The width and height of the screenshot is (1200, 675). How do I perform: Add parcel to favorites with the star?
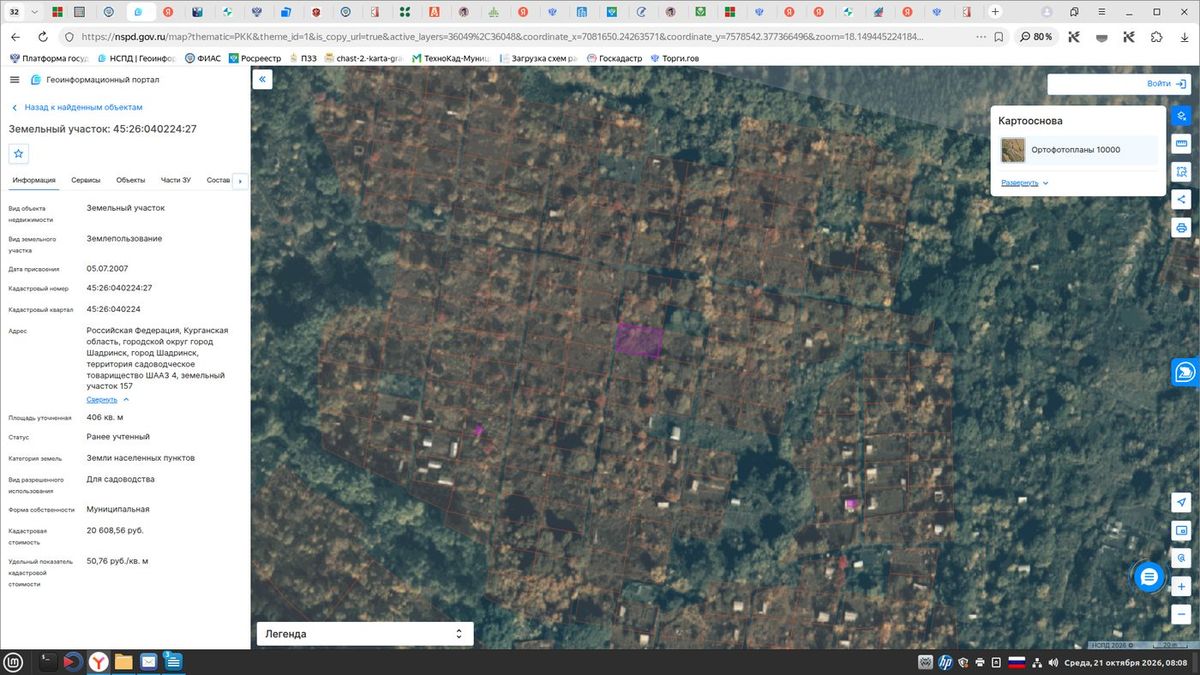[19, 153]
